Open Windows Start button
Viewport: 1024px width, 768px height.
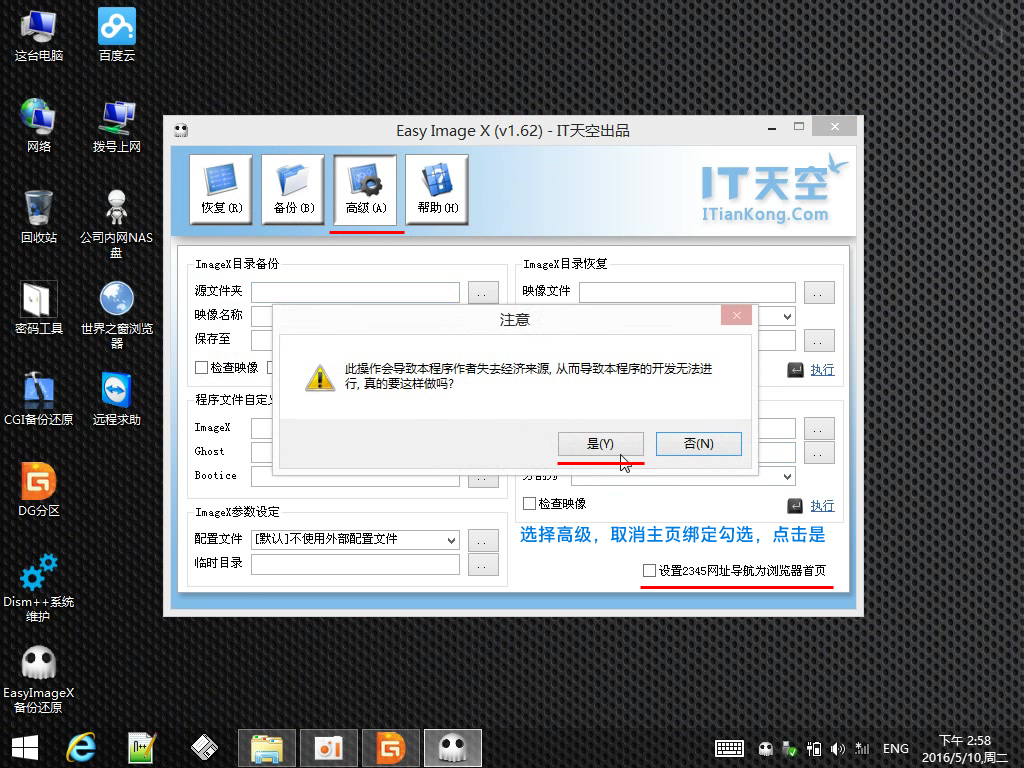[x=25, y=748]
